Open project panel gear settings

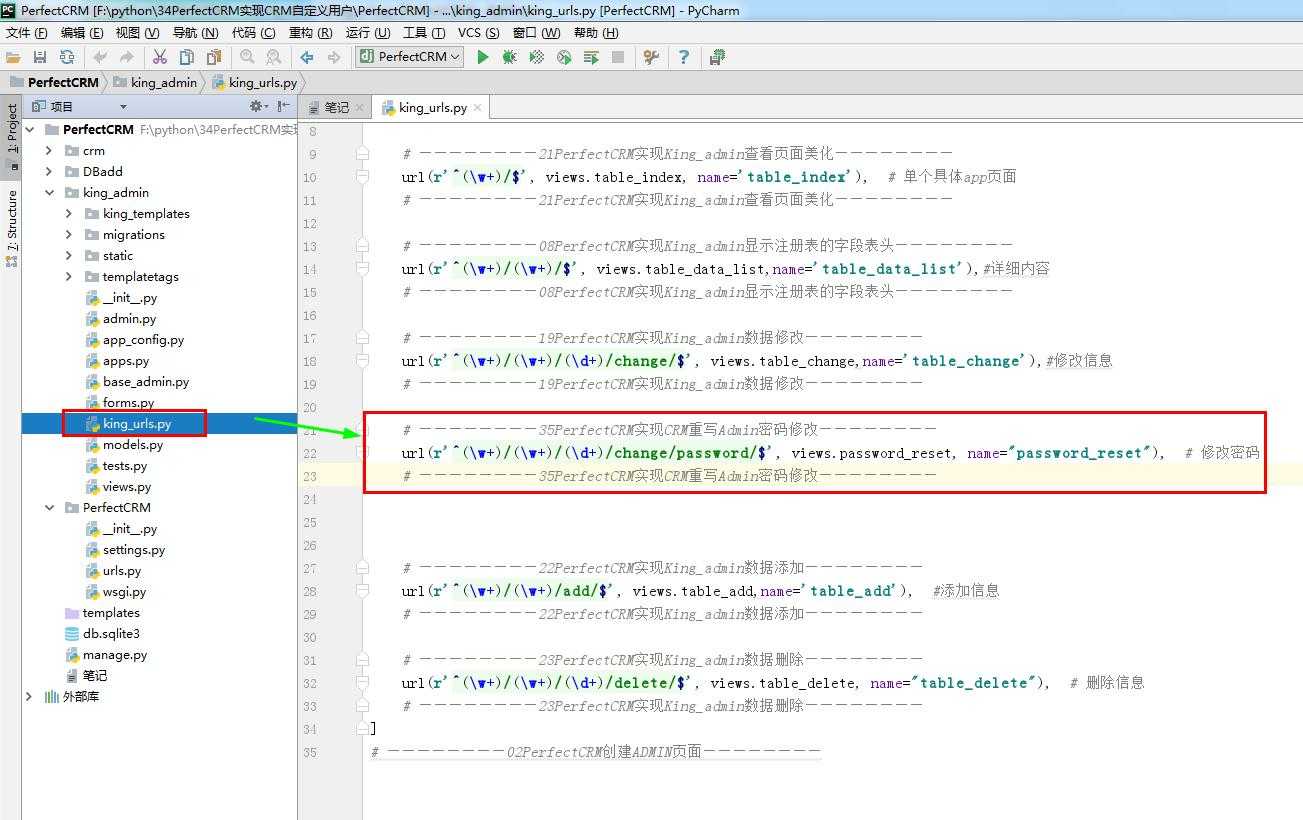[258, 106]
